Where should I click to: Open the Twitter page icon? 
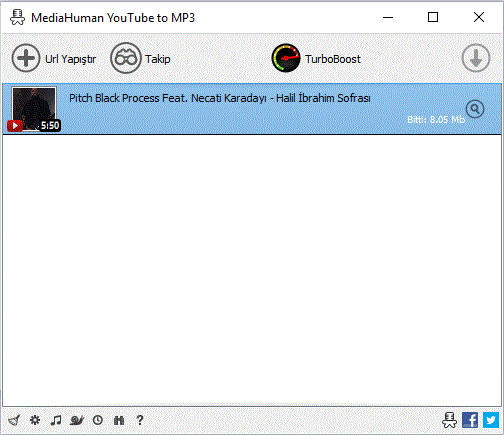click(491, 420)
